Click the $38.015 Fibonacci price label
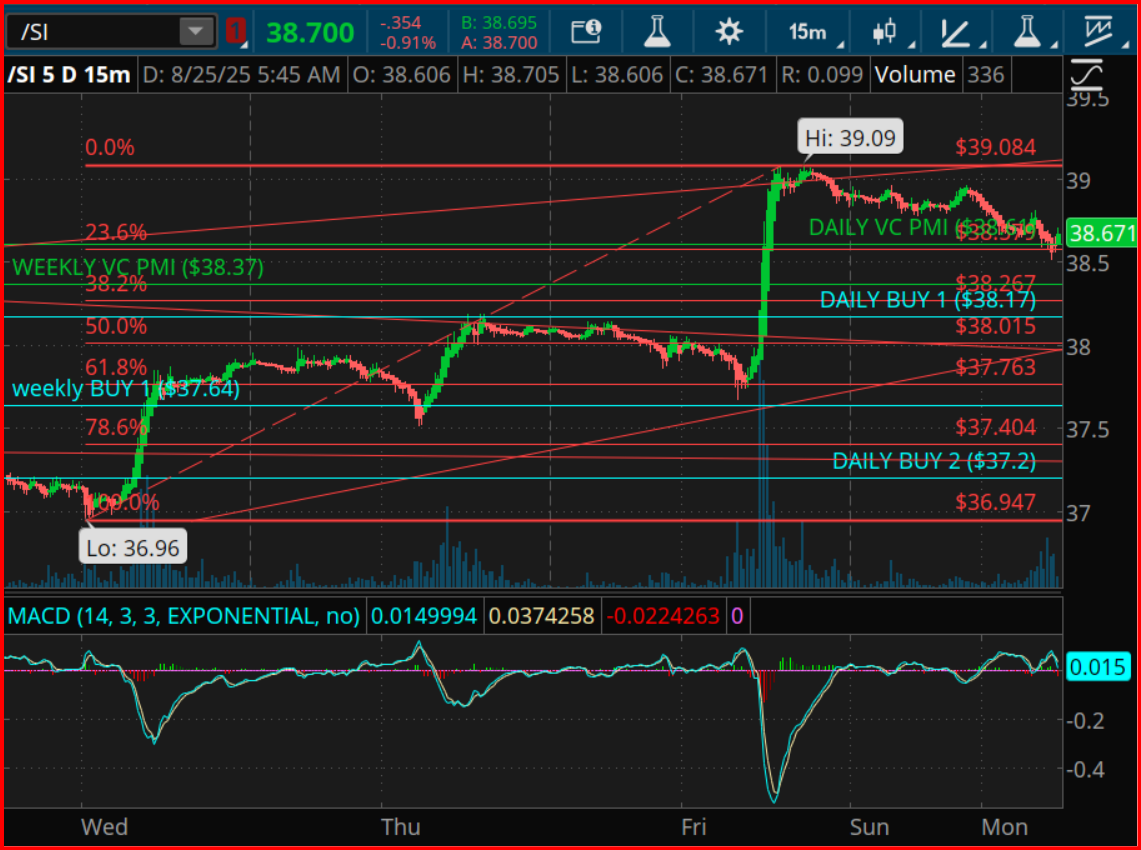1141x850 pixels. [x=995, y=326]
